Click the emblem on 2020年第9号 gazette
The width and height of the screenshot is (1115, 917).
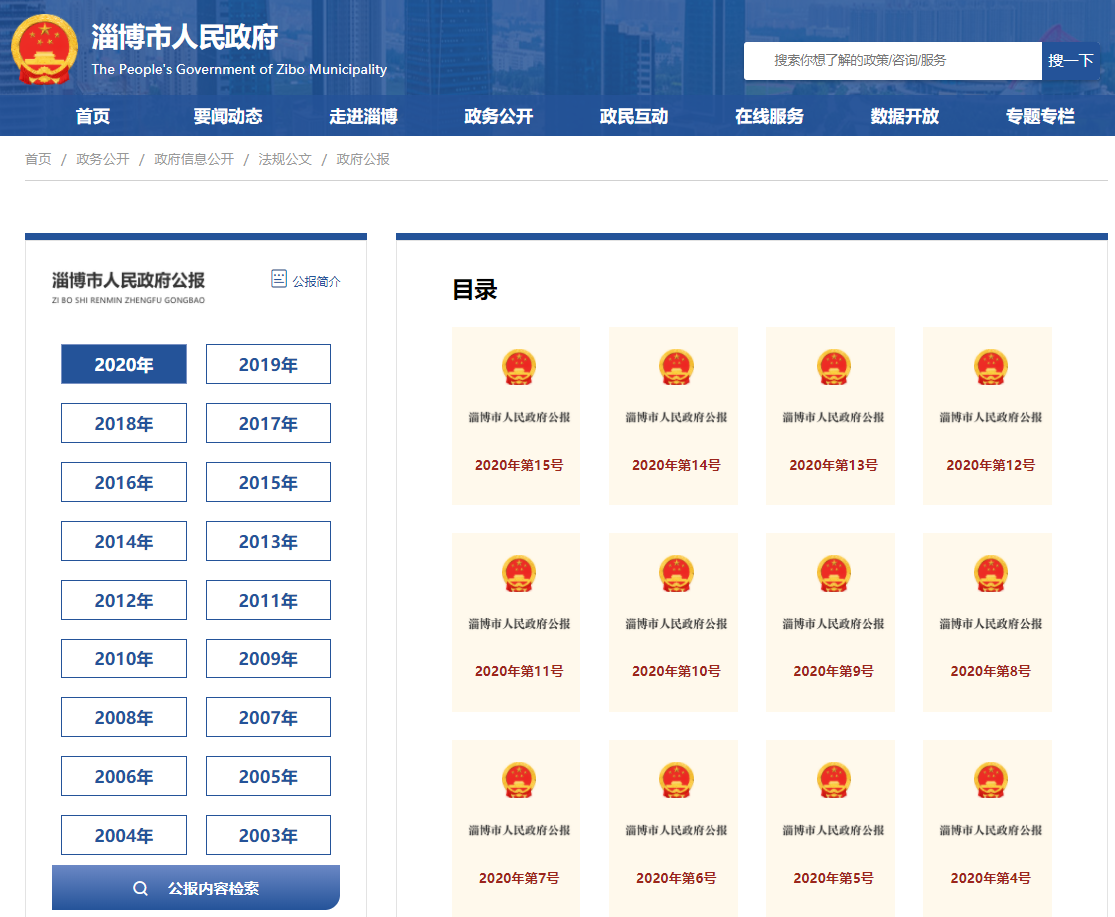coord(833,573)
